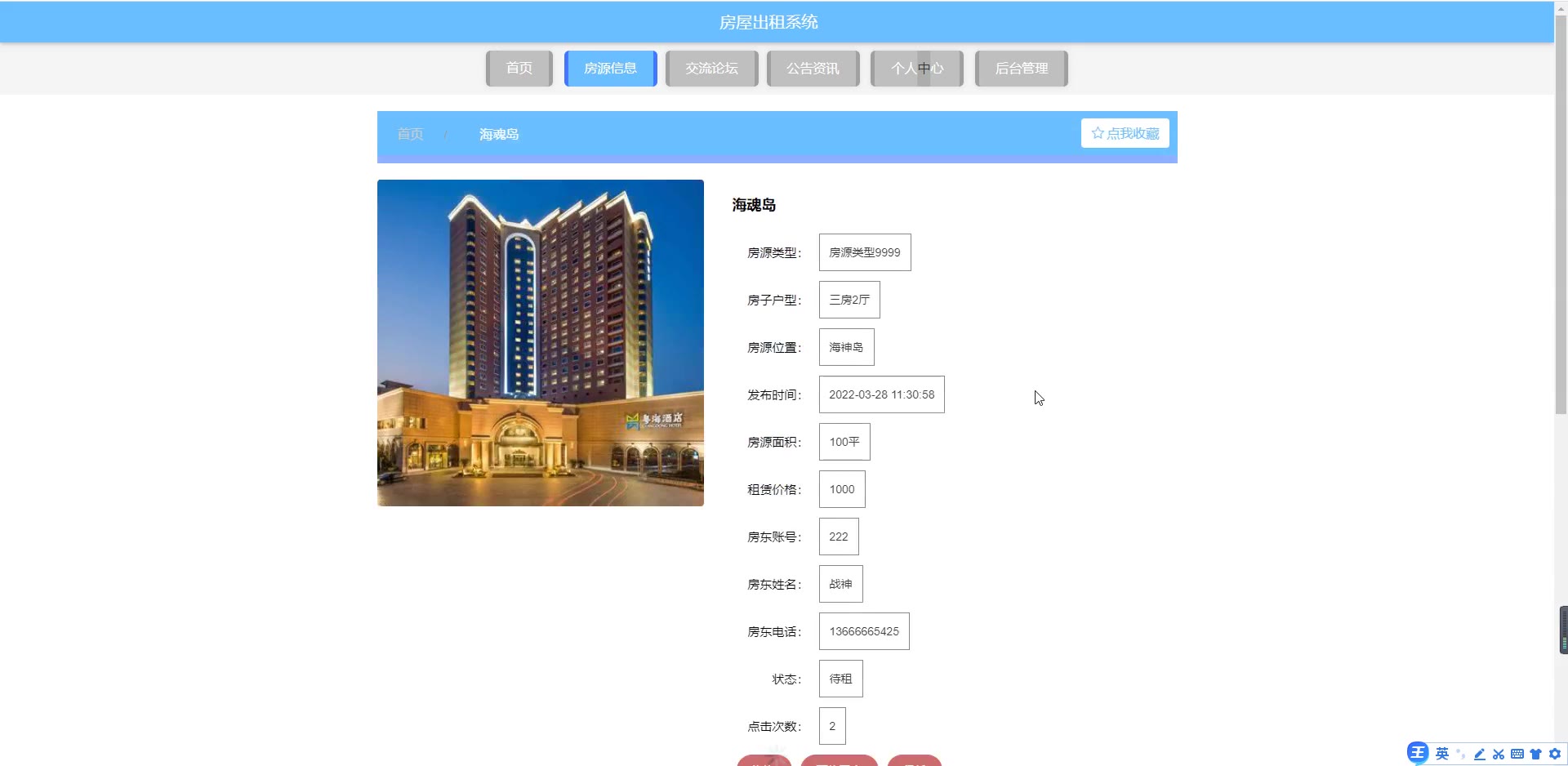Click the star icon in 点我收藏 button
1568x766 pixels.
point(1098,133)
